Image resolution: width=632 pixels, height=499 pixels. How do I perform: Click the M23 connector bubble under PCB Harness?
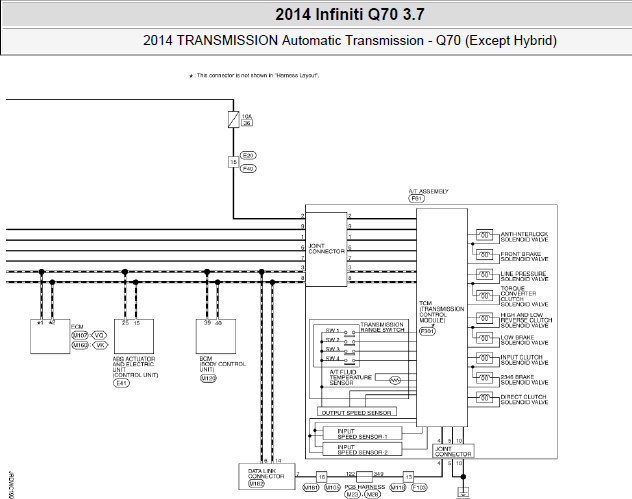tap(352, 495)
